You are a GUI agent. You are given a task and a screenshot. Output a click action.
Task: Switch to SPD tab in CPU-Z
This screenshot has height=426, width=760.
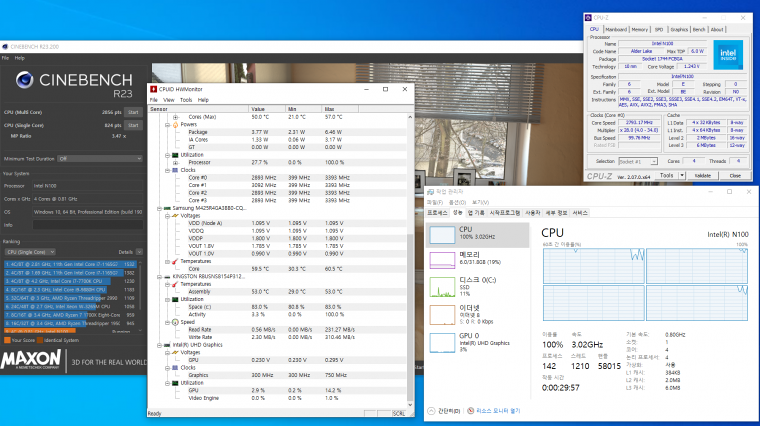click(x=659, y=30)
